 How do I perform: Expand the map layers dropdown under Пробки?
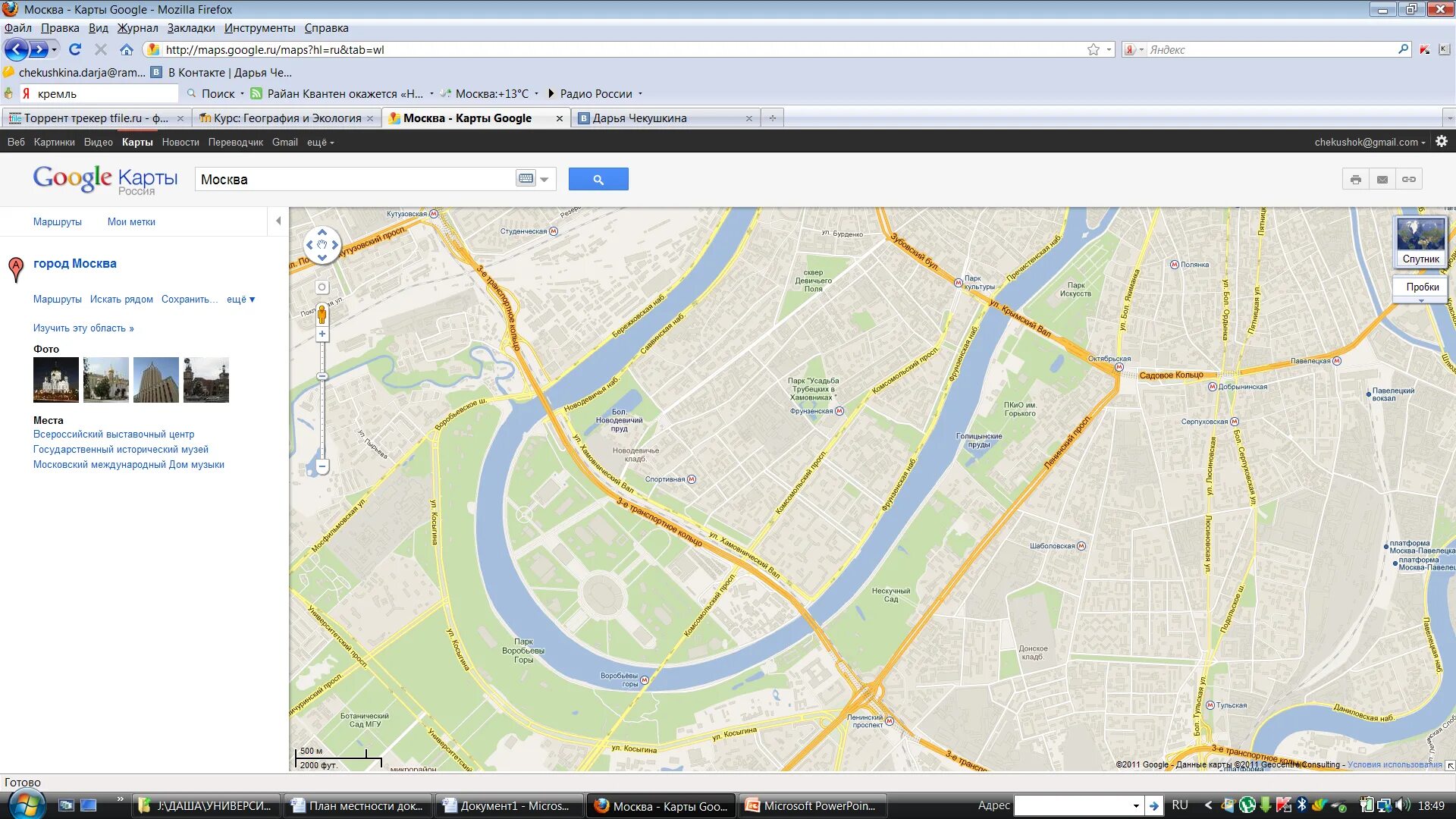(x=1421, y=301)
